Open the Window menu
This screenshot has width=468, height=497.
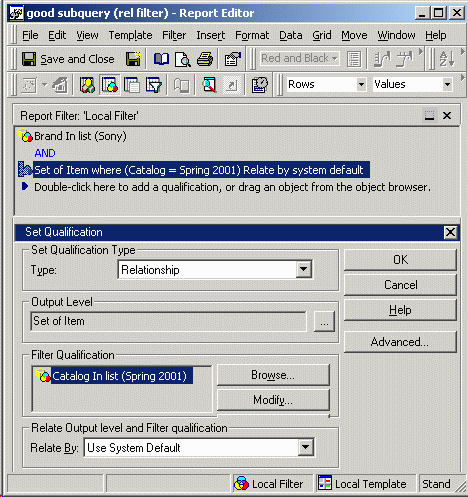click(x=396, y=35)
